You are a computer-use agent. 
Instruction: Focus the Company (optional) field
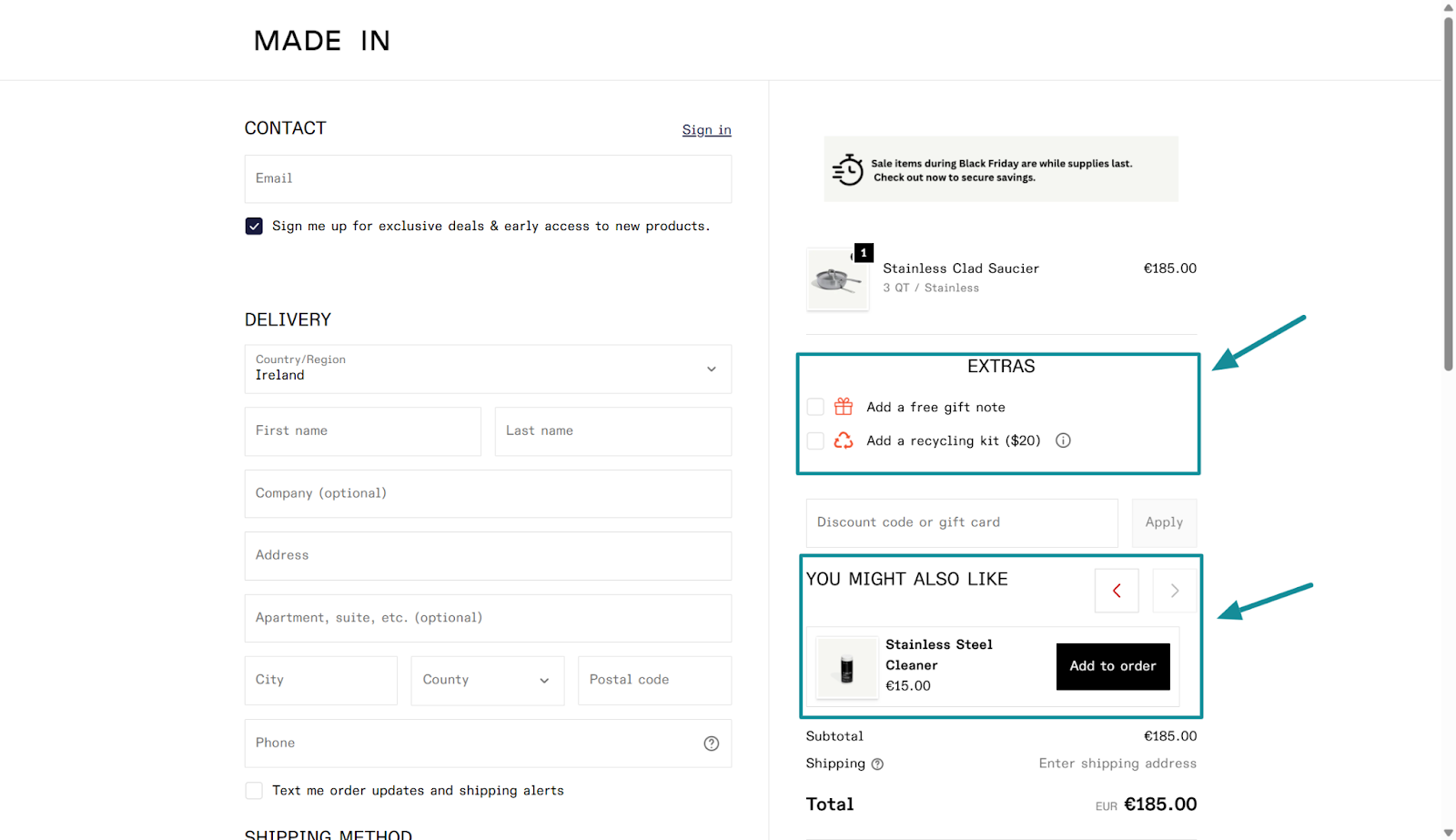[x=488, y=494]
